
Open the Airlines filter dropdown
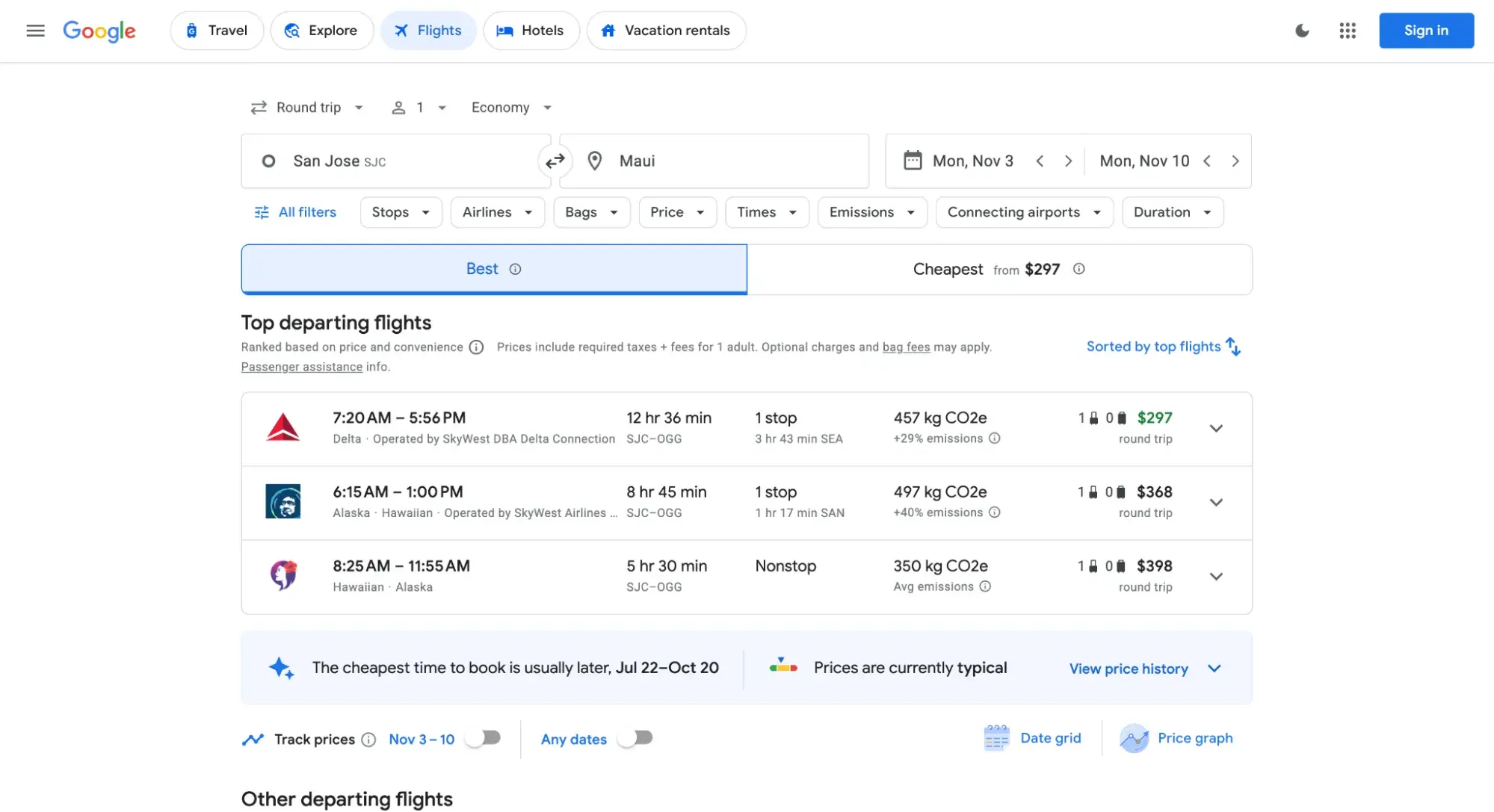pyautogui.click(x=498, y=212)
